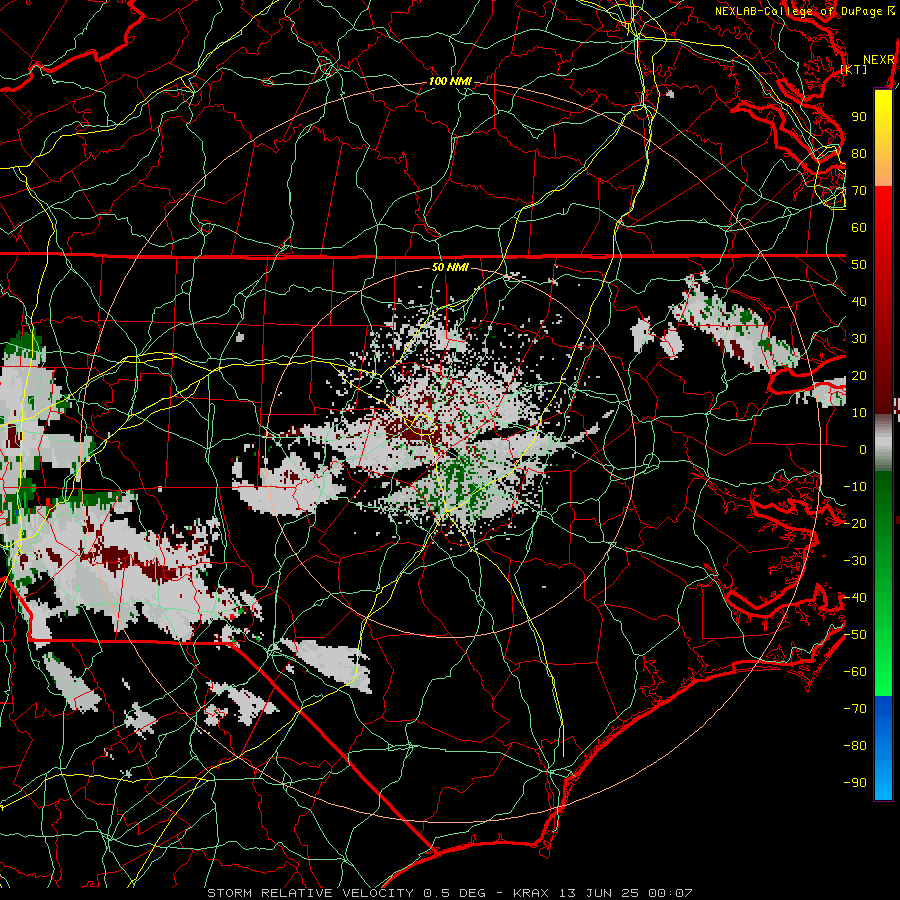Click the STORM RELATIVE VELOCITY caption text
Viewport: 900px width, 900px height.
pyautogui.click(x=310, y=893)
